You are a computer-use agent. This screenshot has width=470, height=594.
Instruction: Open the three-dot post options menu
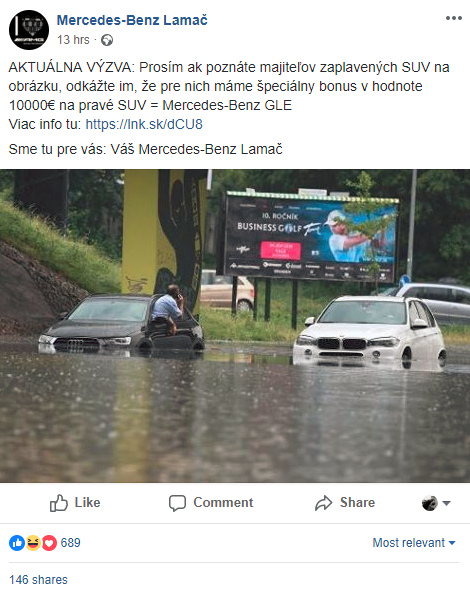click(x=453, y=18)
